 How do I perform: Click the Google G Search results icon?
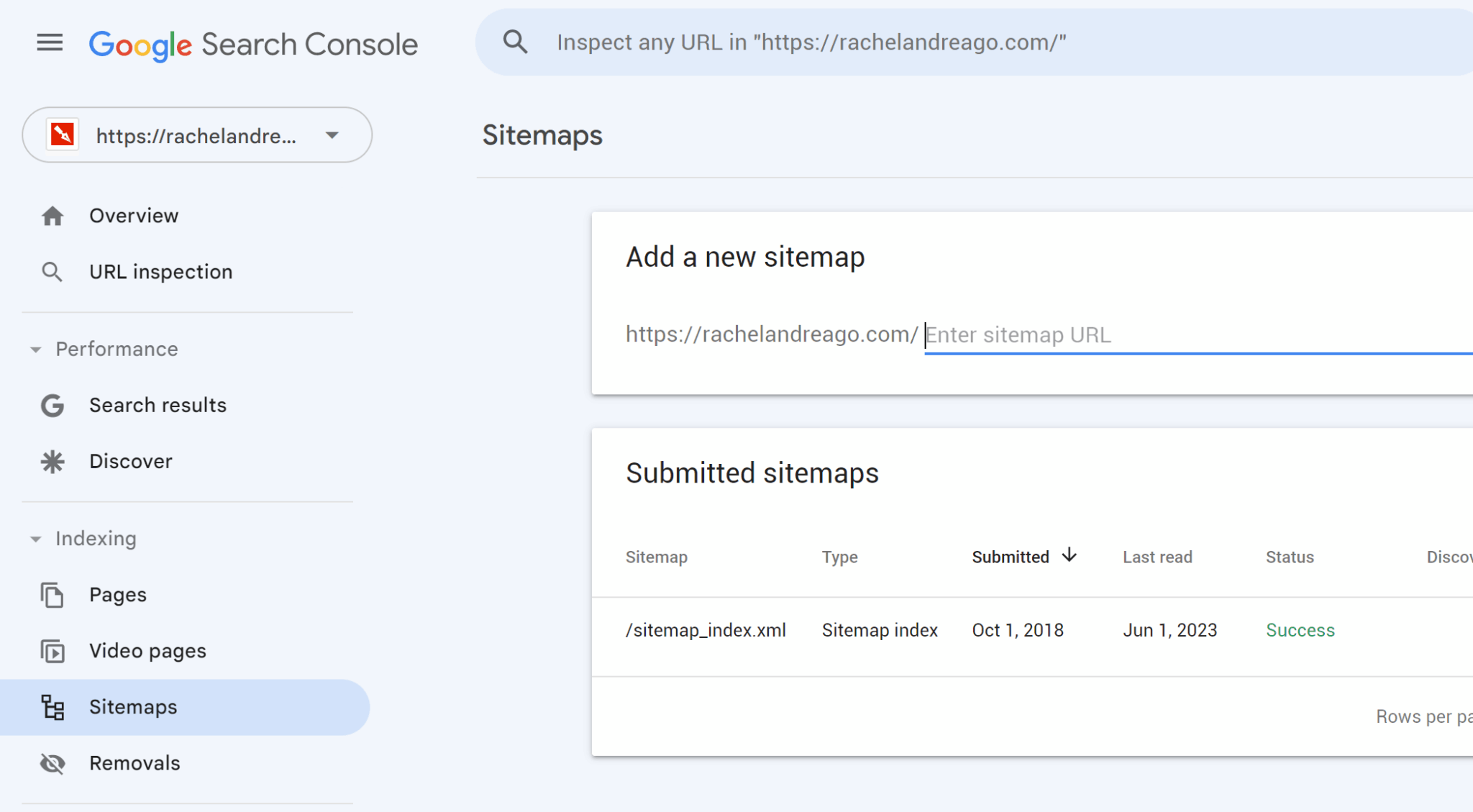pos(53,406)
